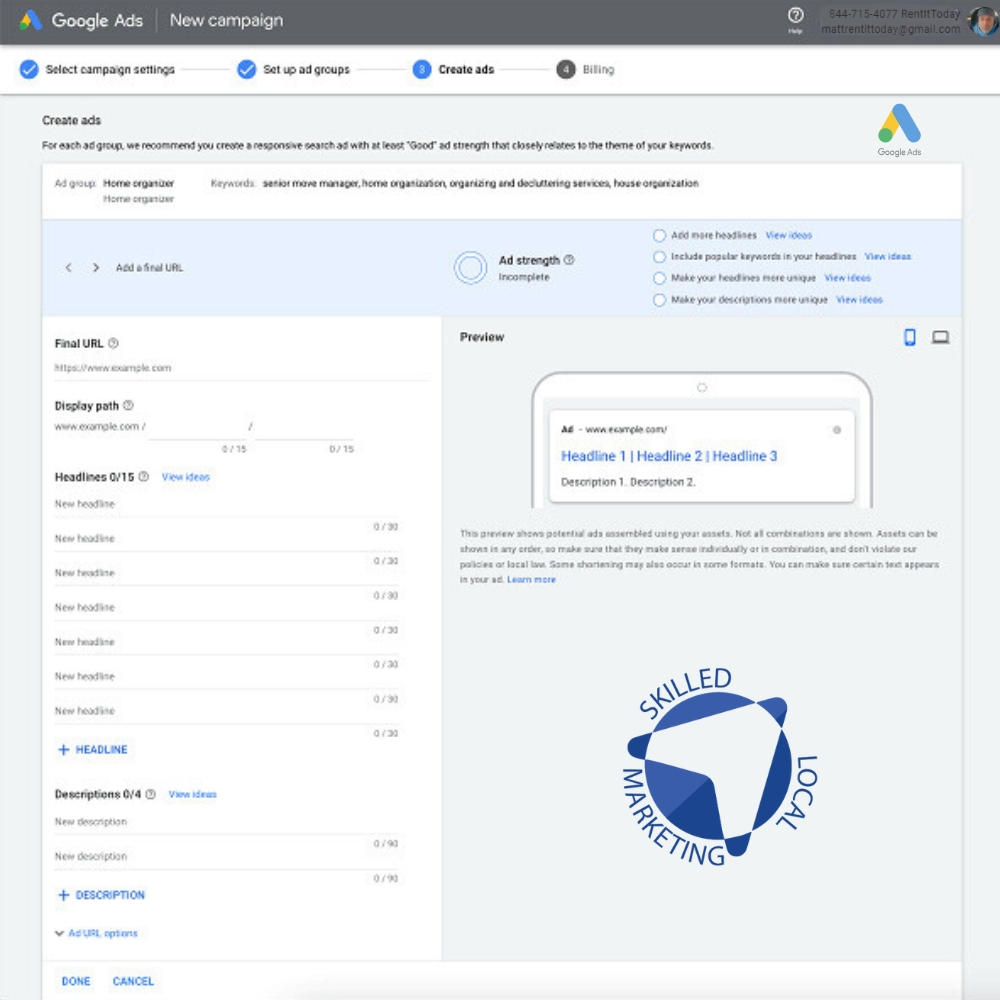Click View ideas beside Add more headlines
Image resolution: width=1000 pixels, height=1000 pixels.
[789, 235]
